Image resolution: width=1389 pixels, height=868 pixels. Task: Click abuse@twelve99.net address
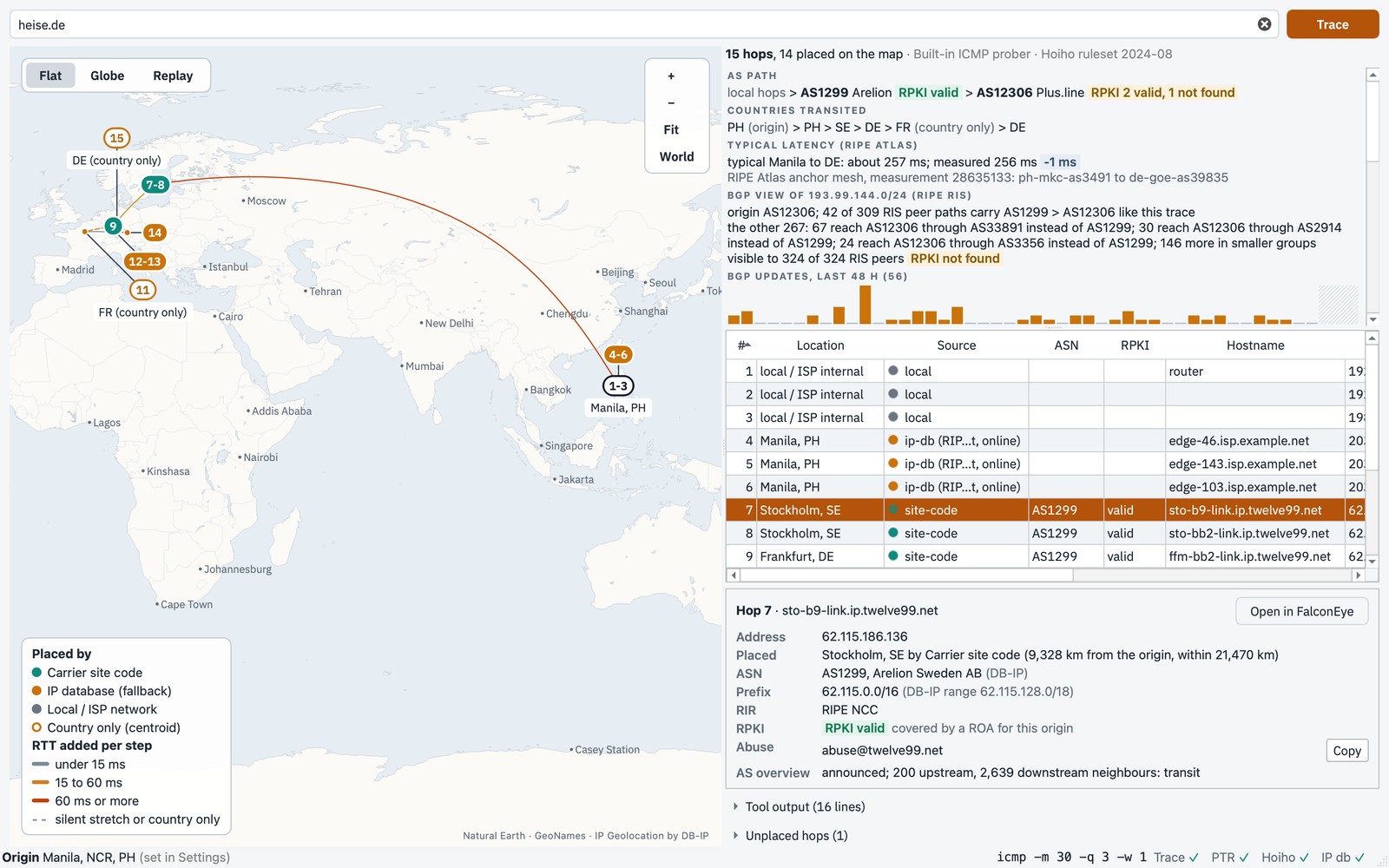pos(882,750)
